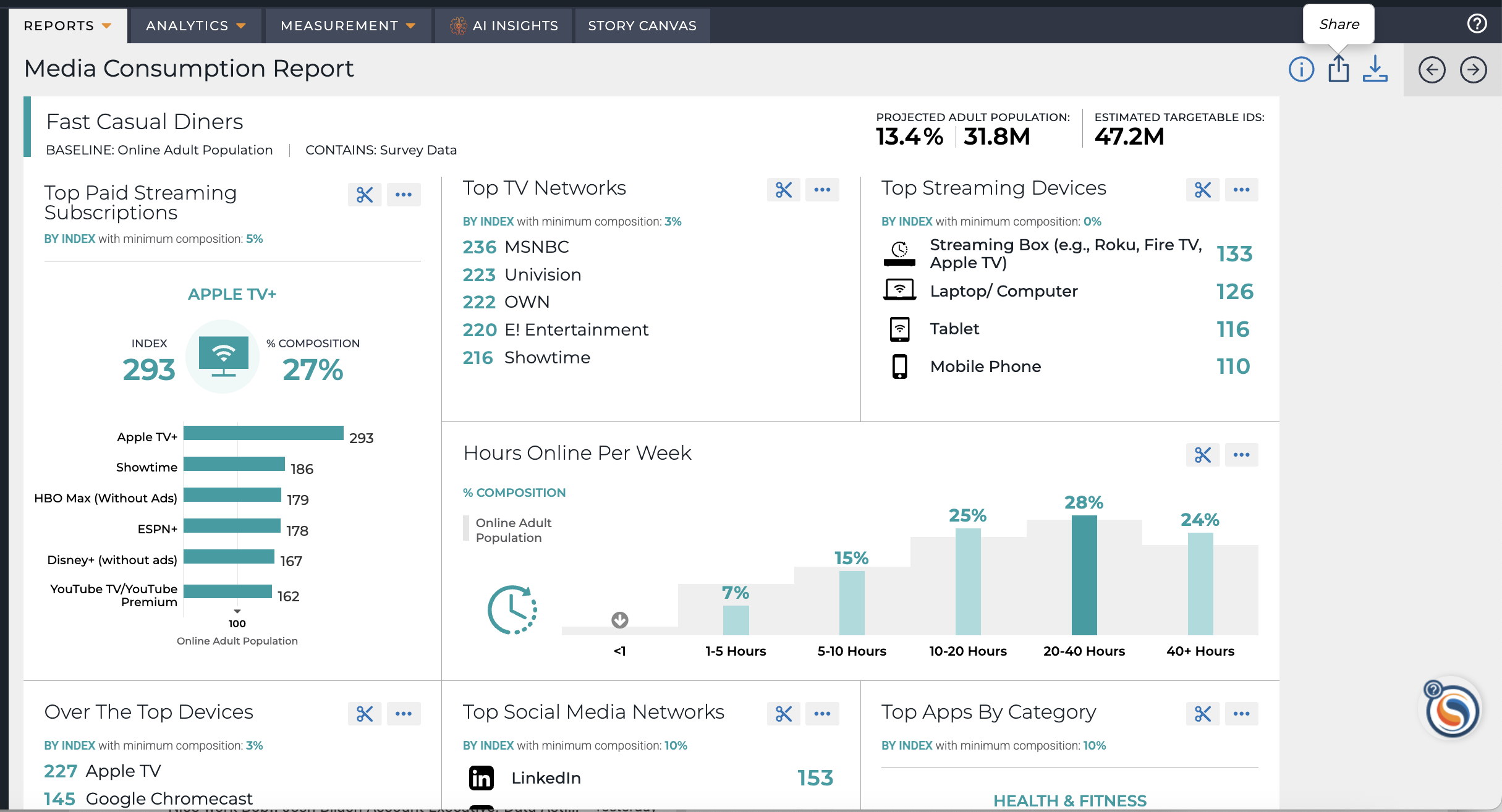Select the Showtime bar in subscriptions chart

click(x=234, y=463)
